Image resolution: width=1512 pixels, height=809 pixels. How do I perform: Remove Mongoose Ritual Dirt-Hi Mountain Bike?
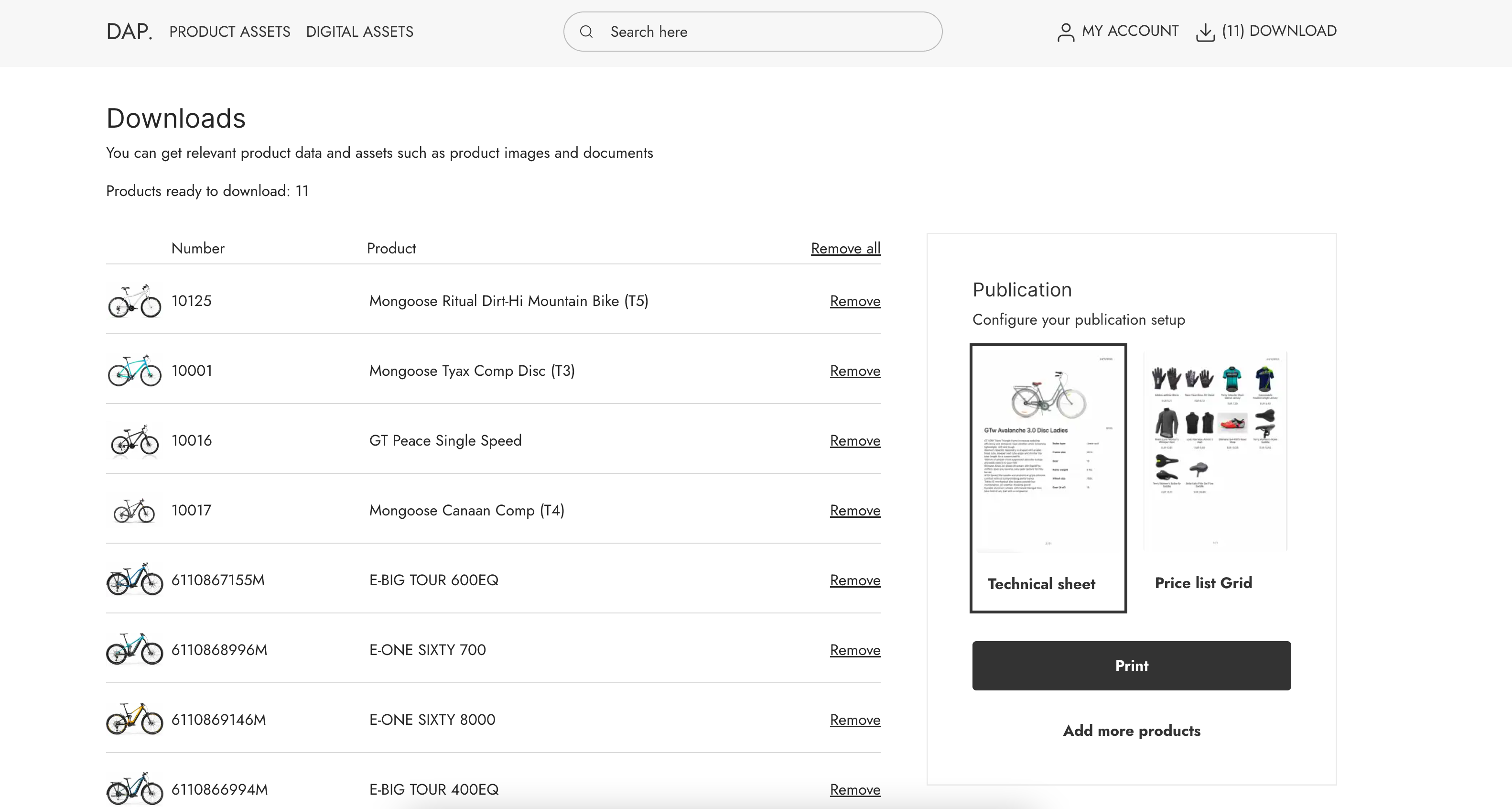pyautogui.click(x=854, y=301)
